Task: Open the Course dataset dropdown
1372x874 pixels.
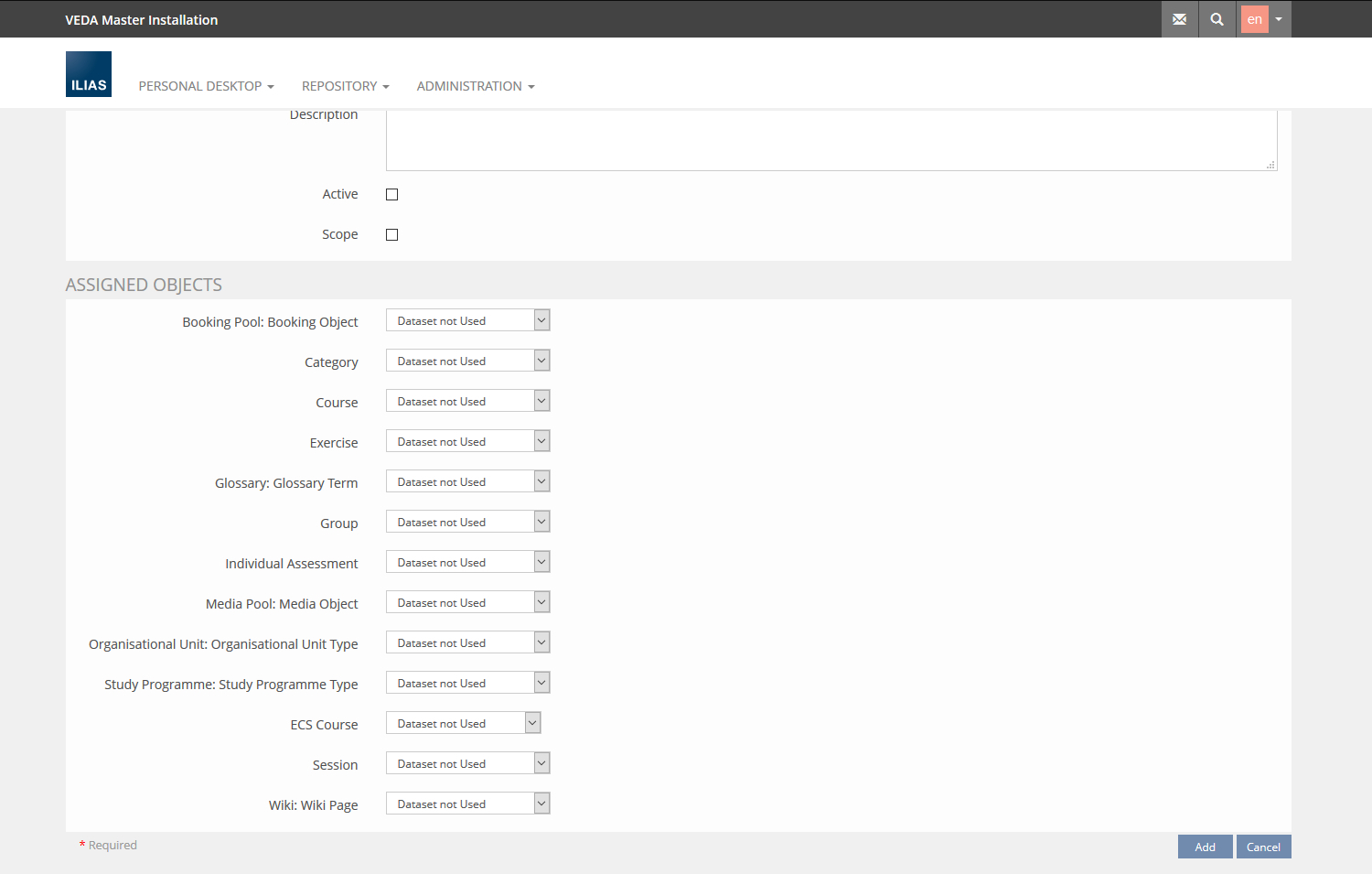Action: [x=467, y=401]
